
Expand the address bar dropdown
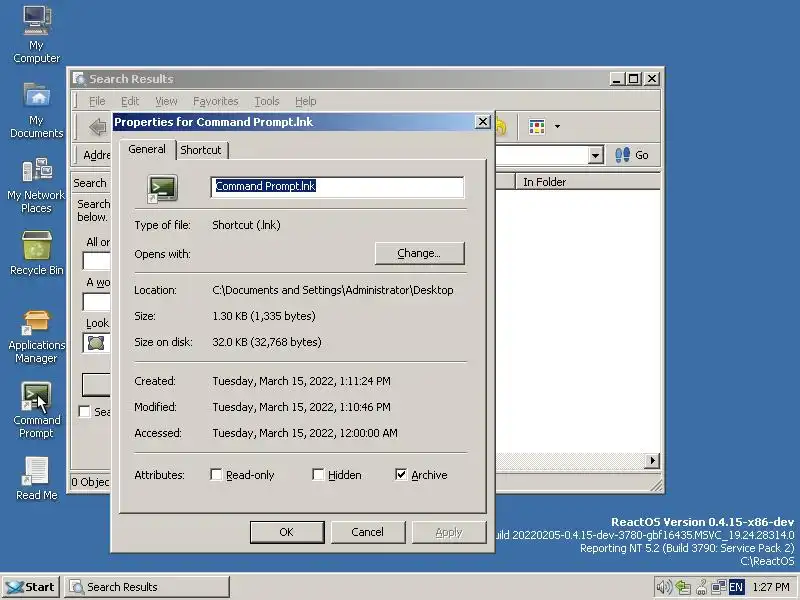595,155
